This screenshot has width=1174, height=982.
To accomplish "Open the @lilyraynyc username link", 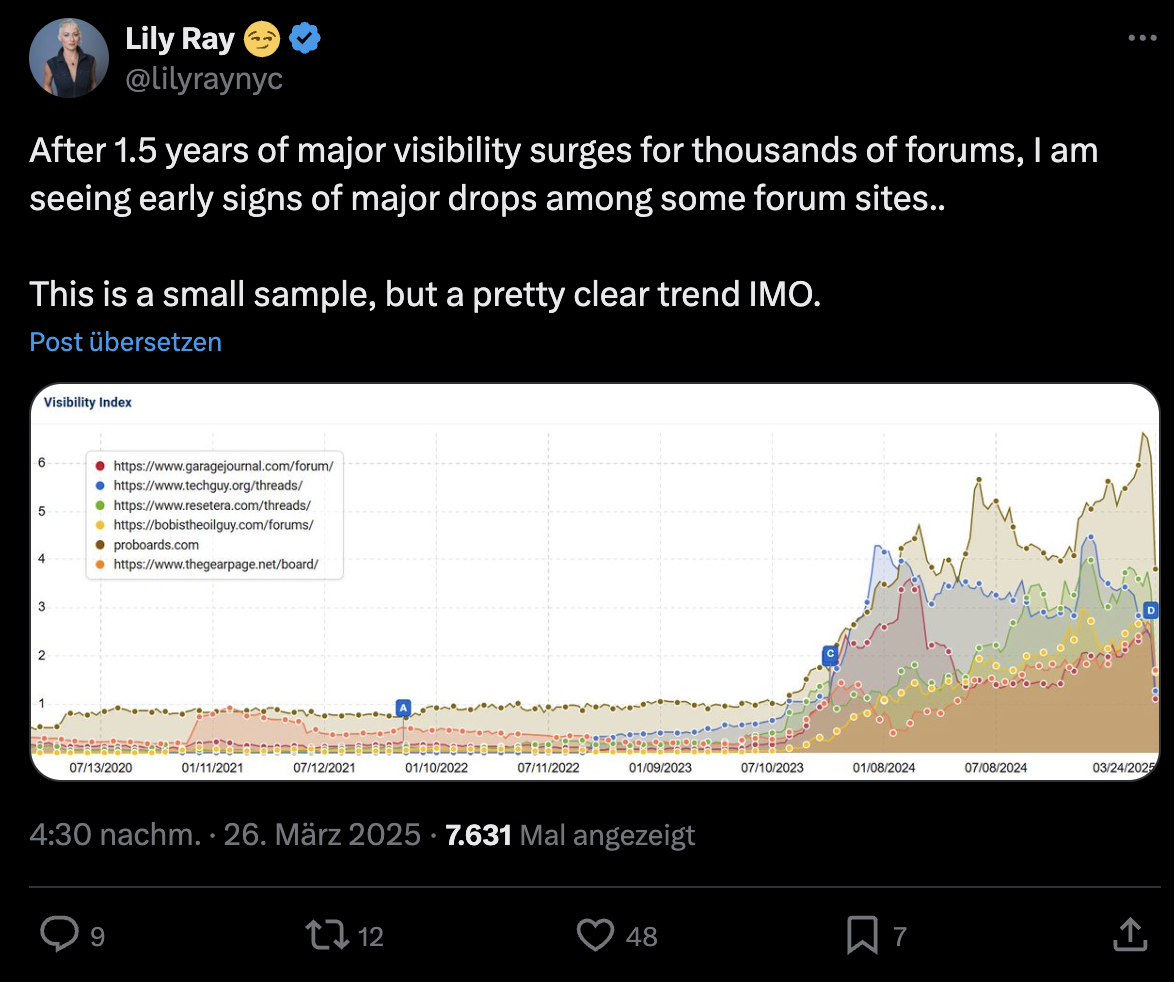I will [x=204, y=79].
